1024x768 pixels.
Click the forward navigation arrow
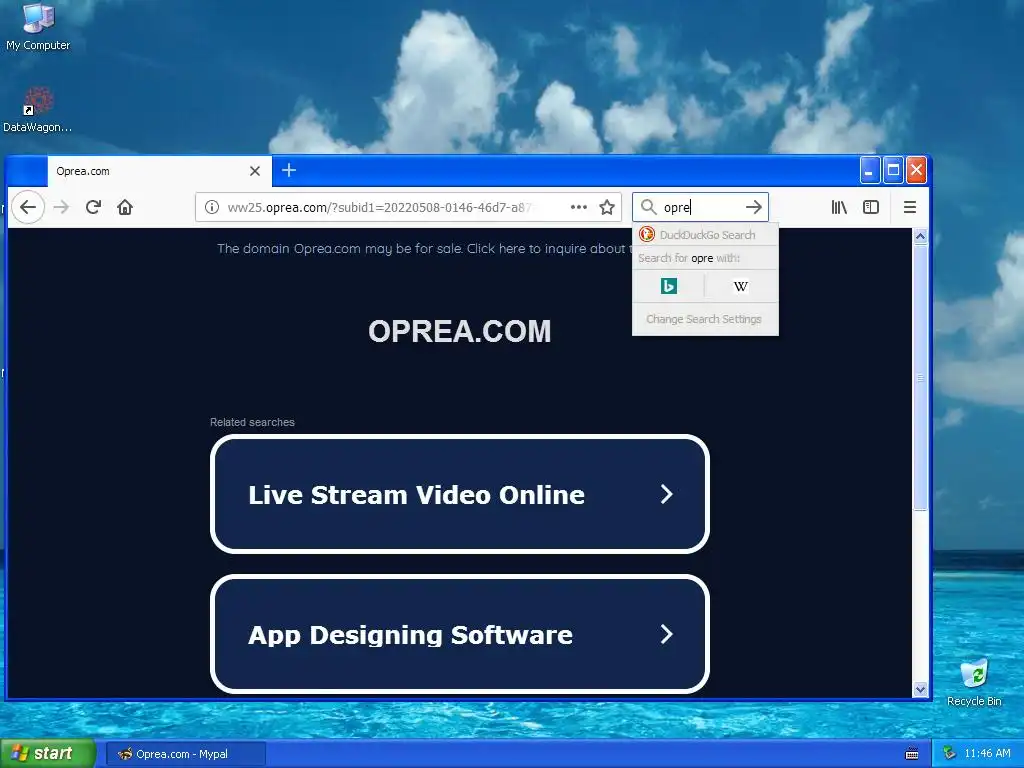61,207
